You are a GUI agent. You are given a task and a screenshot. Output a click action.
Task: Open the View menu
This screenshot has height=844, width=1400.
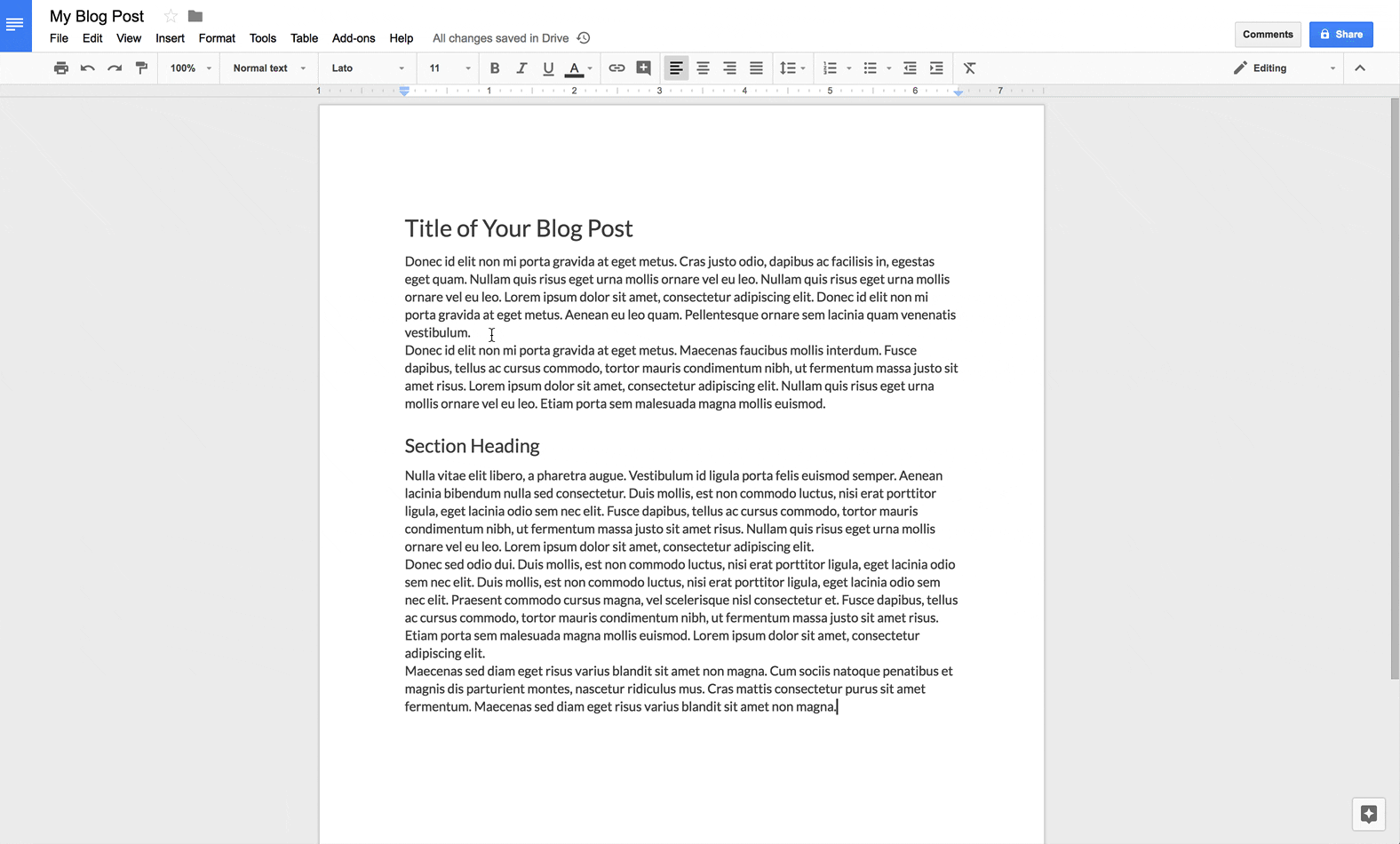(x=129, y=38)
